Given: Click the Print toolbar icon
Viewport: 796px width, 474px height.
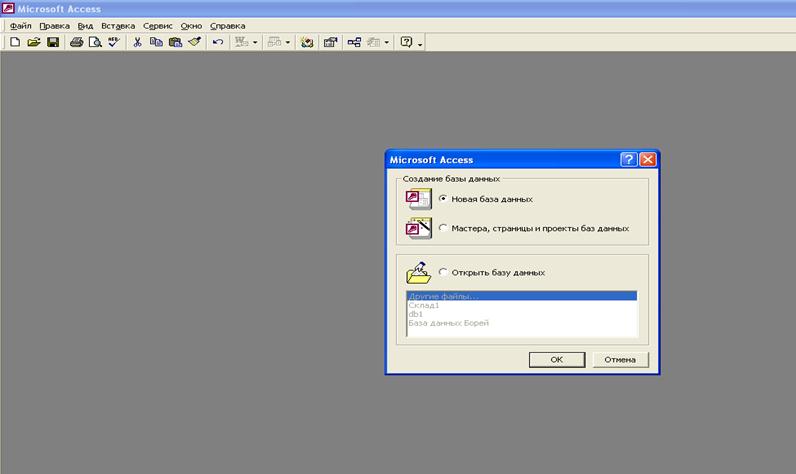Looking at the screenshot, I should tap(77, 42).
